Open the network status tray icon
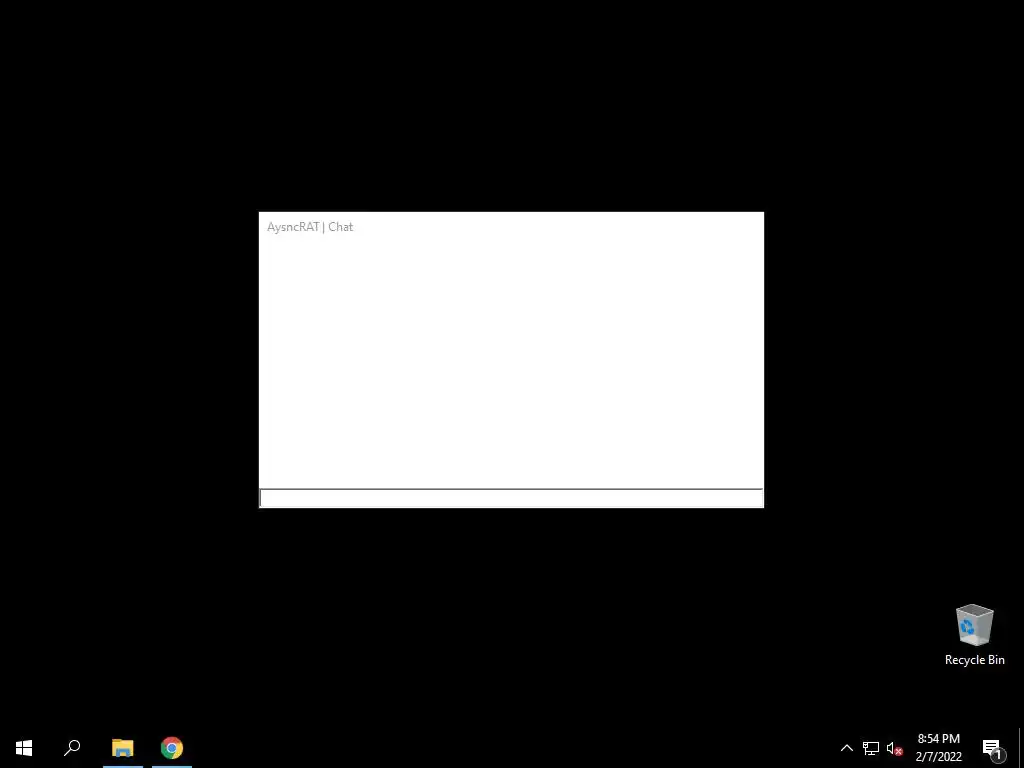Screen dimensions: 1024x768 coord(871,748)
